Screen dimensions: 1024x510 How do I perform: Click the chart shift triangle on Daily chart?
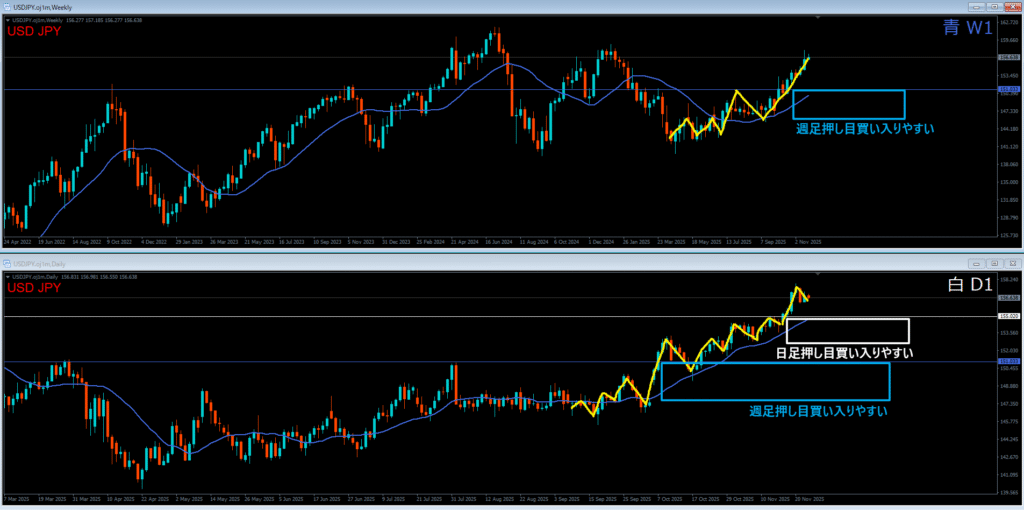pyautogui.click(x=820, y=272)
